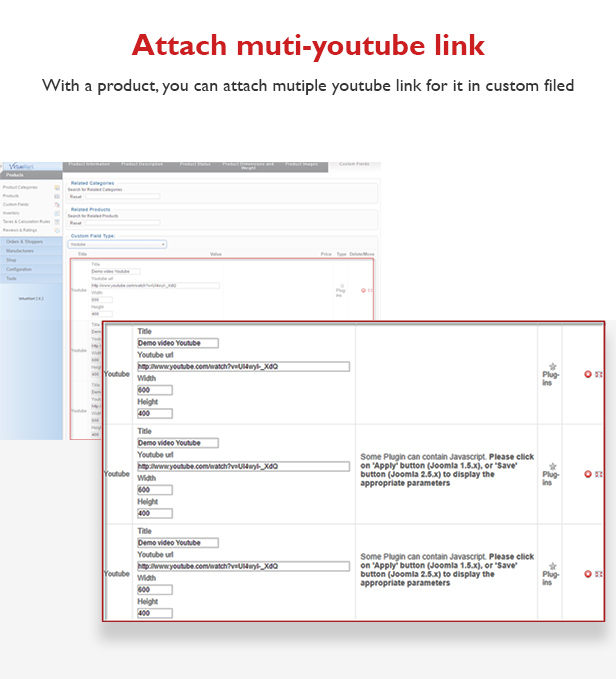Click the Width field in the first enlarged row
The height and width of the screenshot is (679, 616).
[155, 390]
